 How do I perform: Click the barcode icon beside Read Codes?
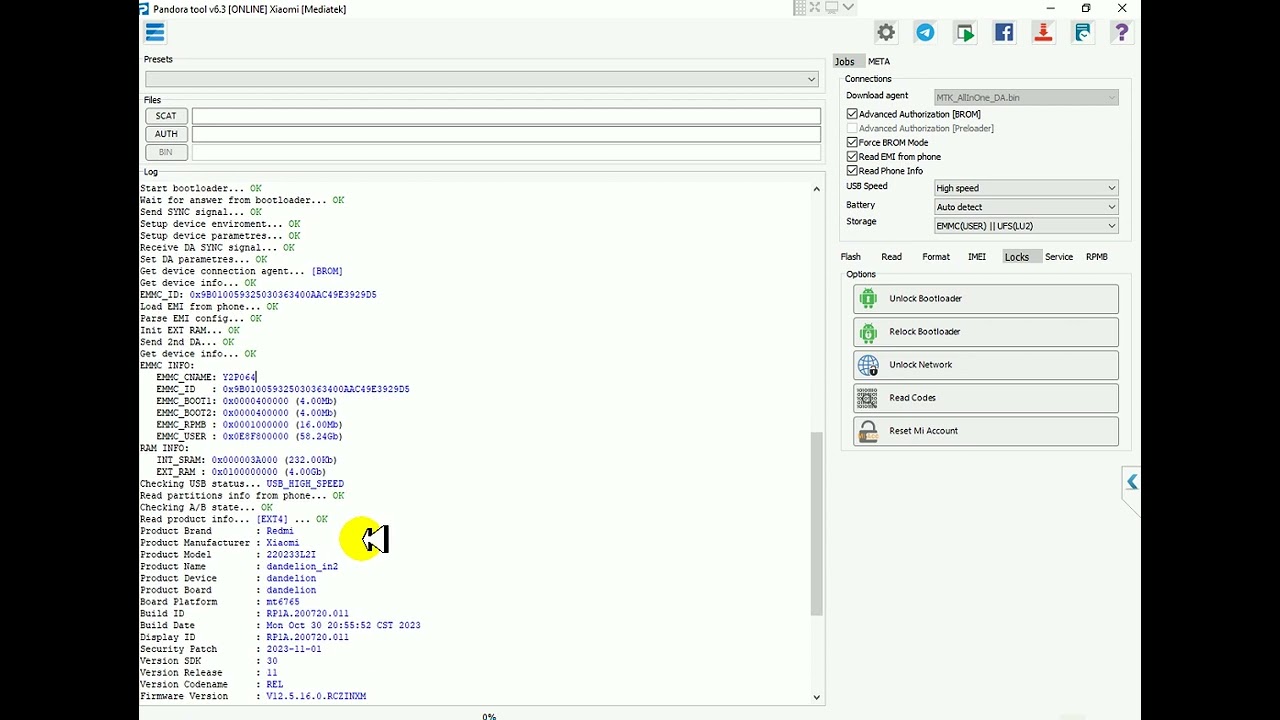[868, 397]
